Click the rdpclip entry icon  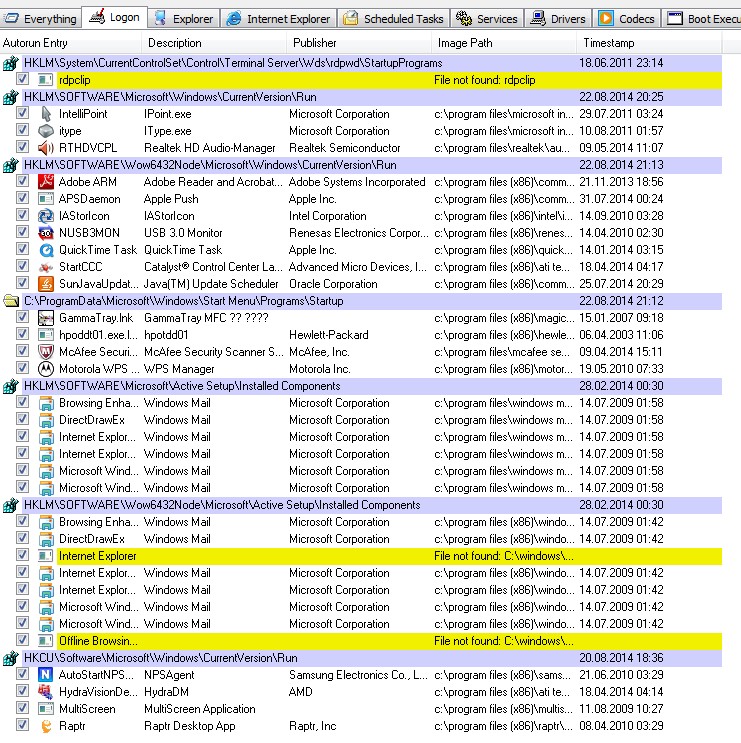45,80
